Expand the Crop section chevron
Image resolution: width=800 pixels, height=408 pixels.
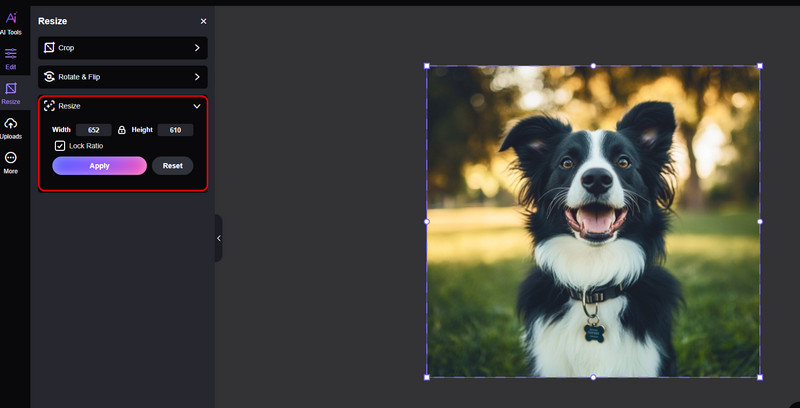coord(197,48)
